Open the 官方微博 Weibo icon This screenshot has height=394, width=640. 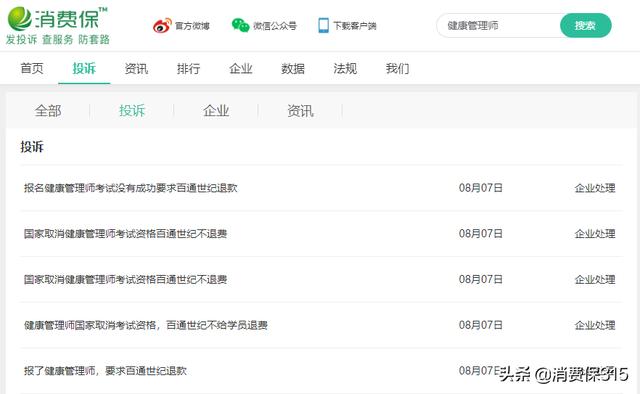coord(162,26)
